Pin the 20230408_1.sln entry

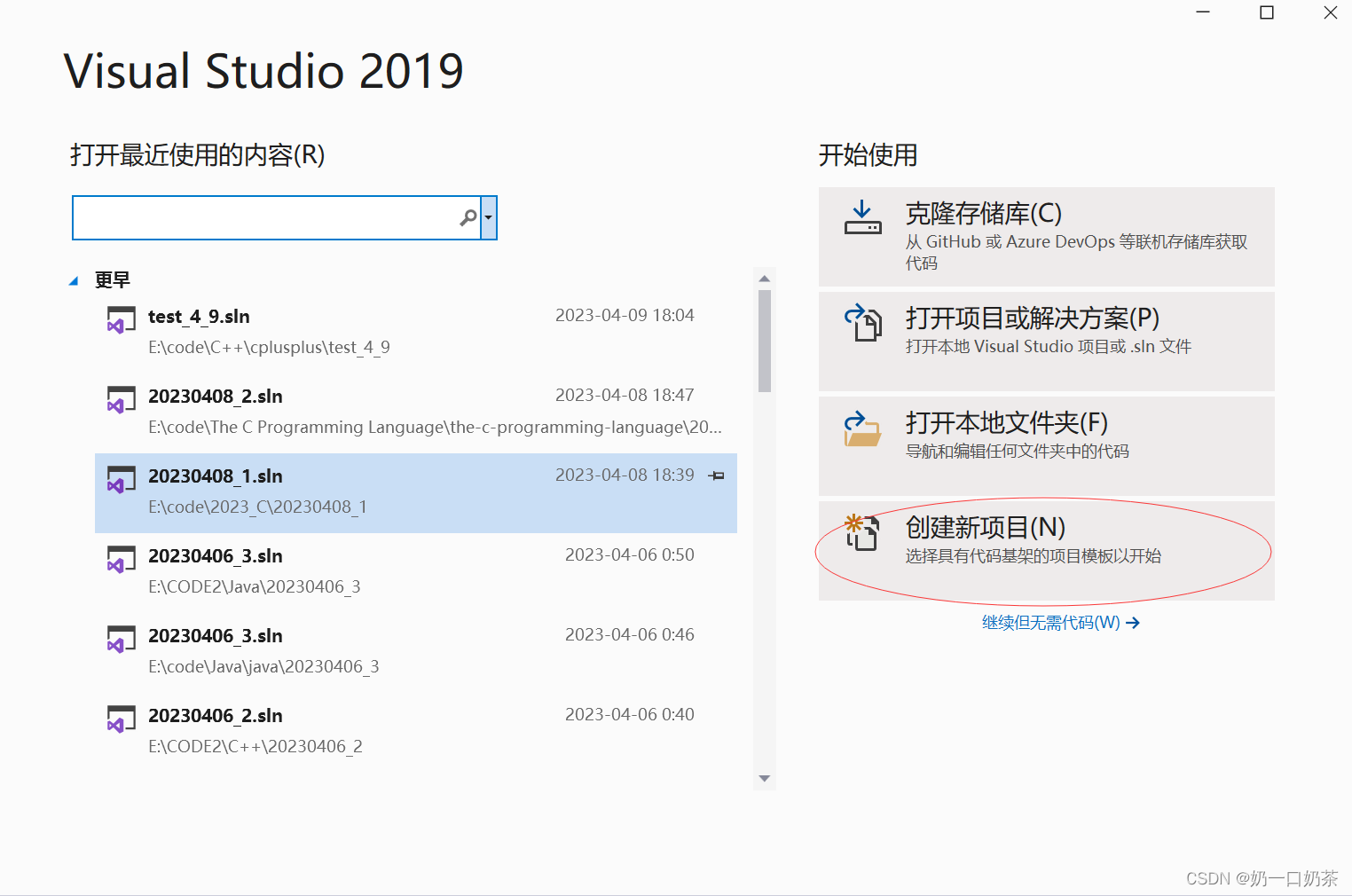[x=717, y=476]
